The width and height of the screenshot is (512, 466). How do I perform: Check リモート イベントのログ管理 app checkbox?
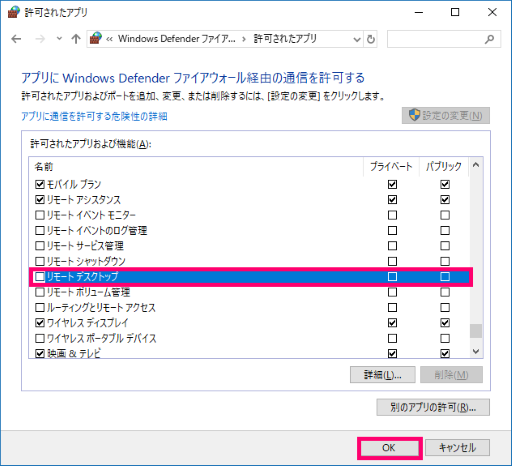click(x=40, y=230)
